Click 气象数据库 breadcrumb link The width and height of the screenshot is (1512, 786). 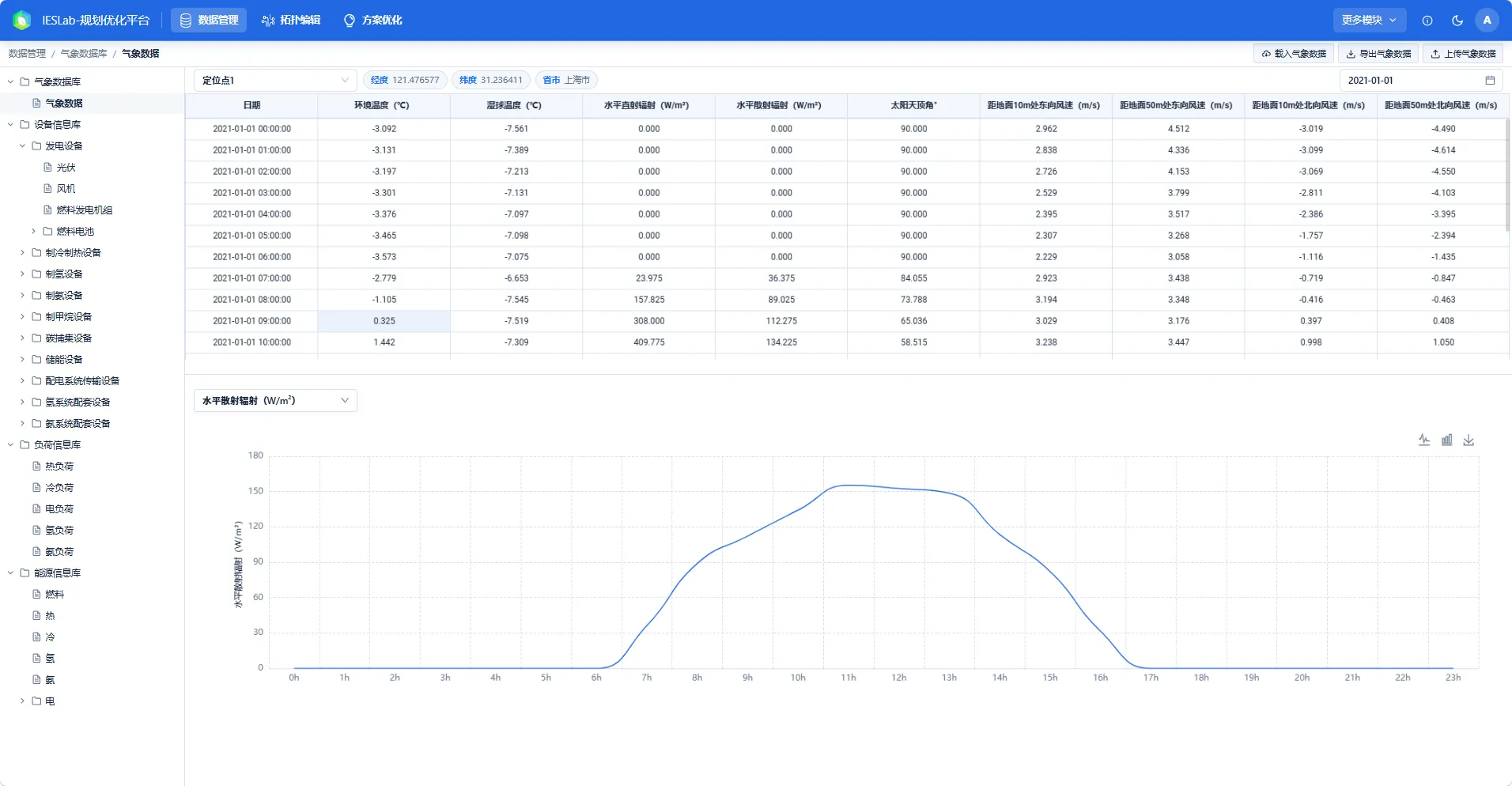pyautogui.click(x=84, y=54)
